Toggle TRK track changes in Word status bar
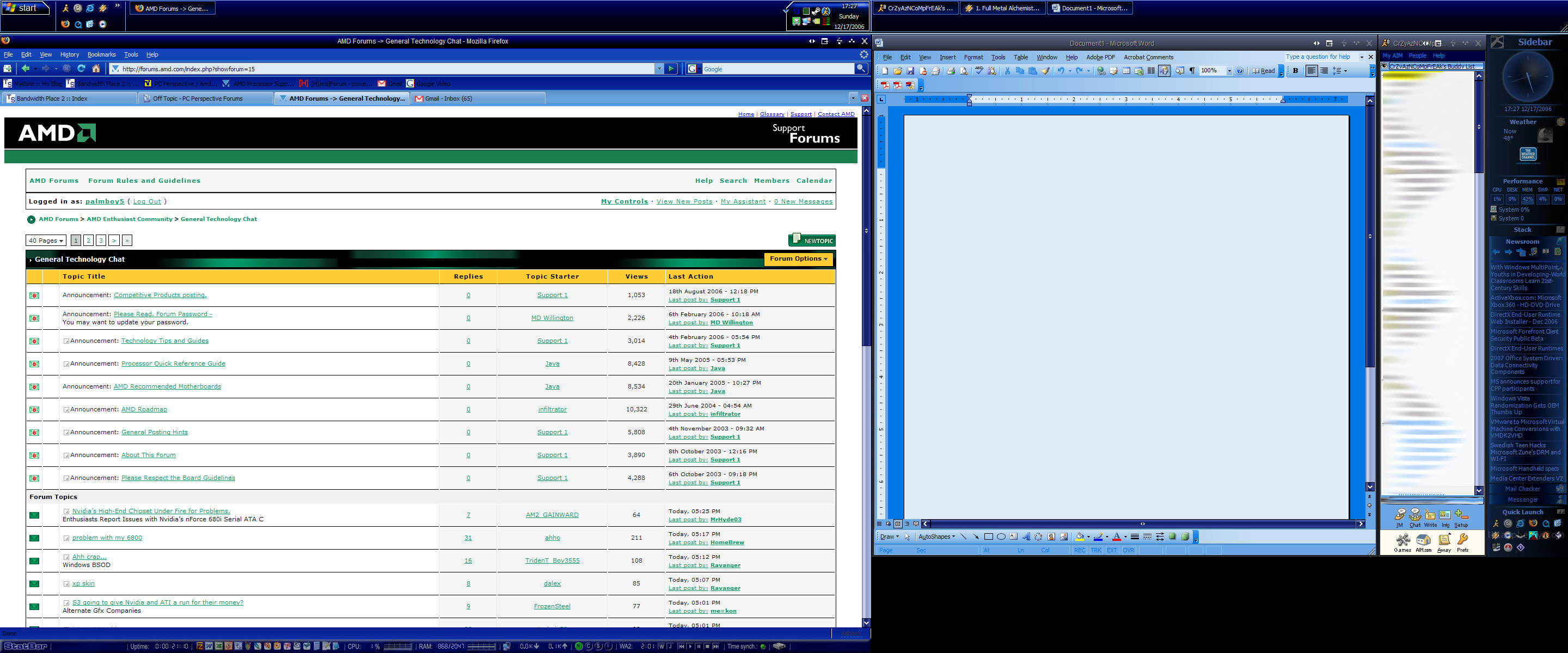1568x653 pixels. point(1097,550)
